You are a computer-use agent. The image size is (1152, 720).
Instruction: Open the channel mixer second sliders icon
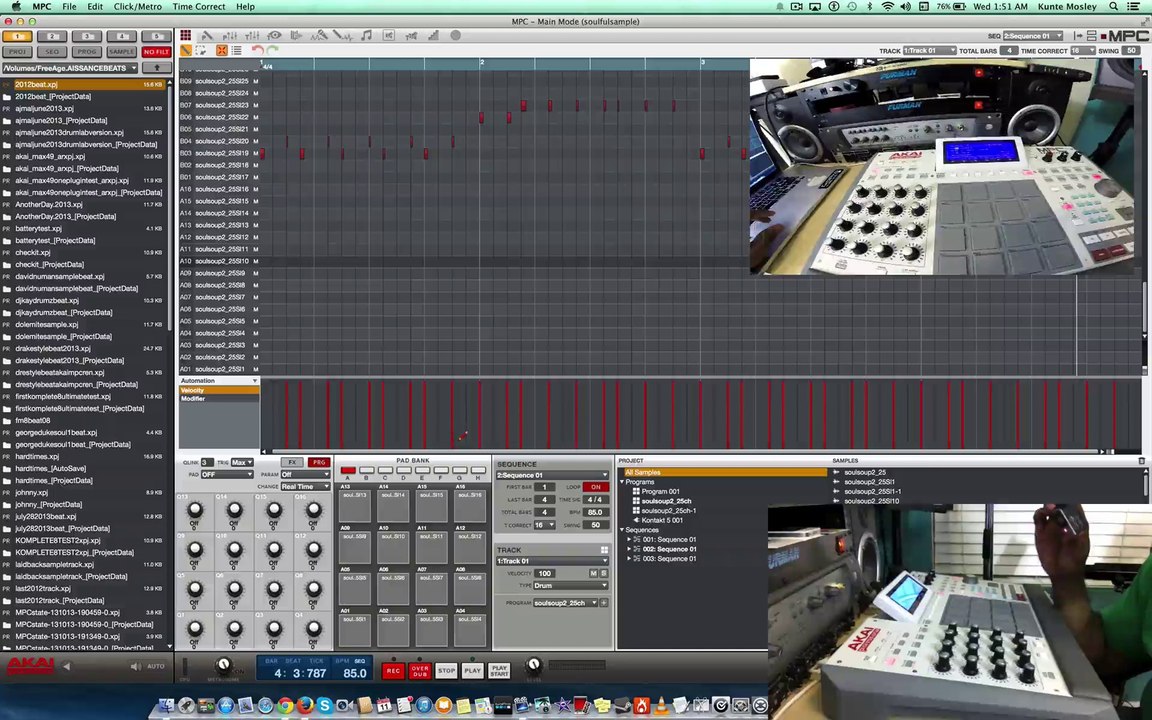[252, 35]
